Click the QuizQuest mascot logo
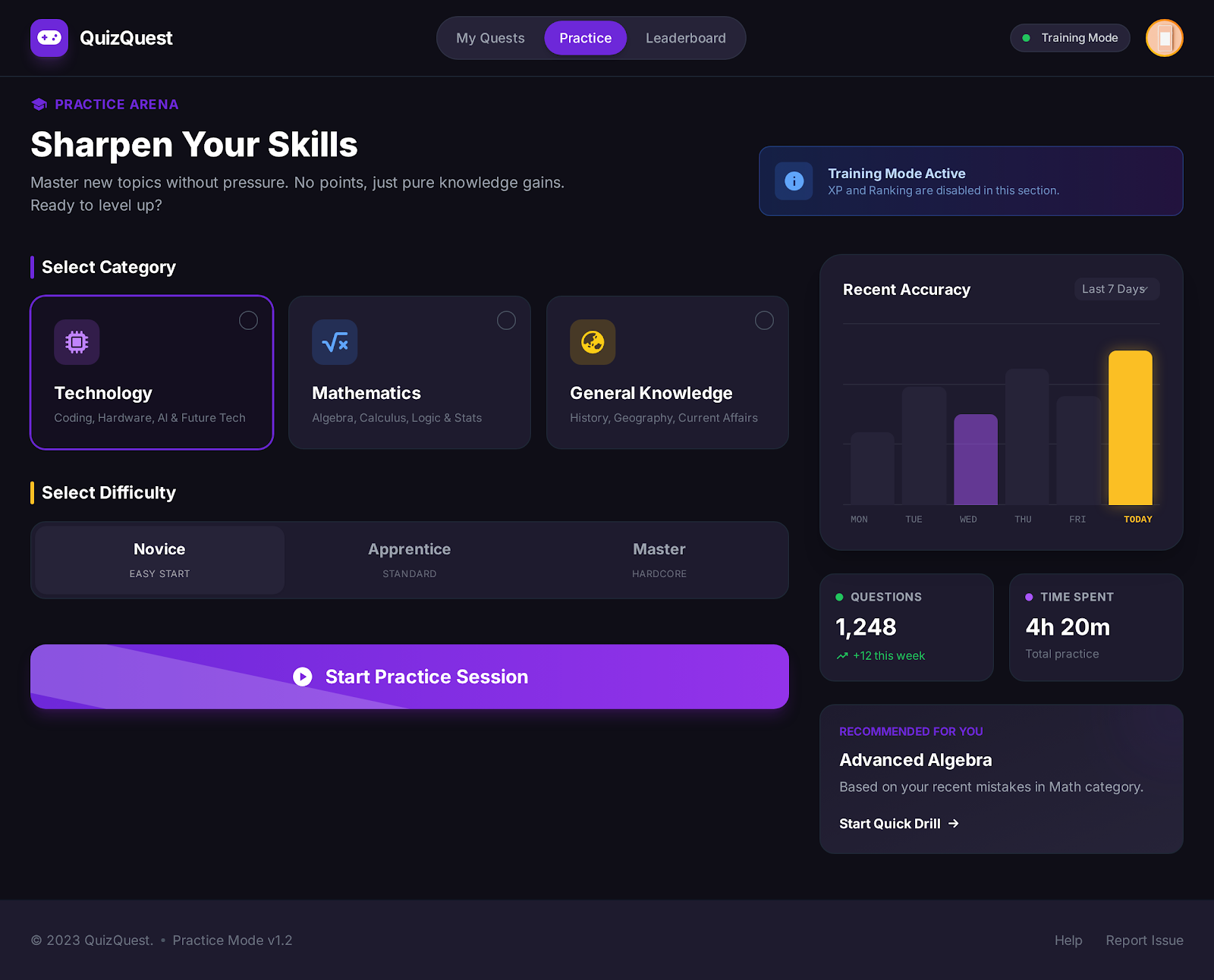This screenshot has height=980, width=1214. (49, 38)
